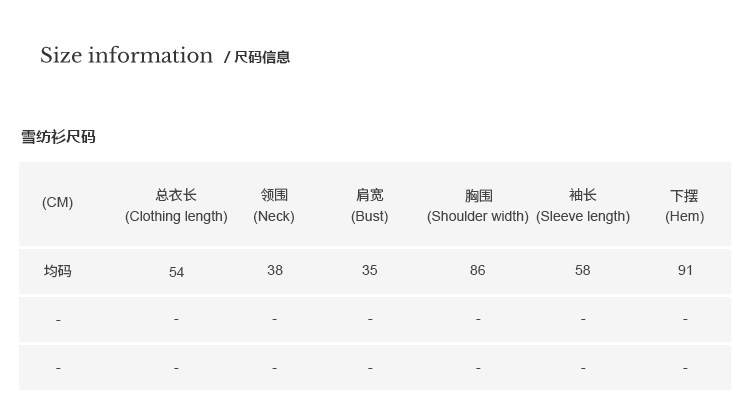The image size is (750, 411).
Task: Click the (Shoulder width) header text
Action: [478, 216]
